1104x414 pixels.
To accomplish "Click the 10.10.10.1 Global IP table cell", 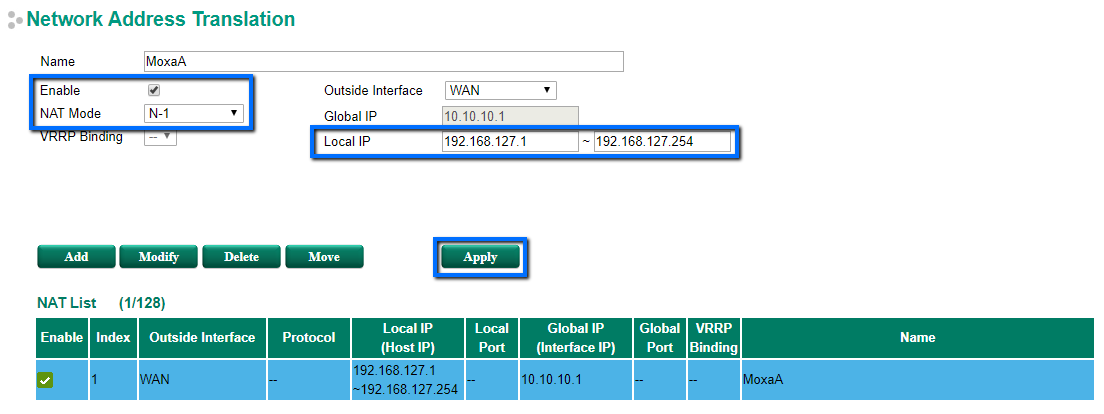I will [x=574, y=380].
